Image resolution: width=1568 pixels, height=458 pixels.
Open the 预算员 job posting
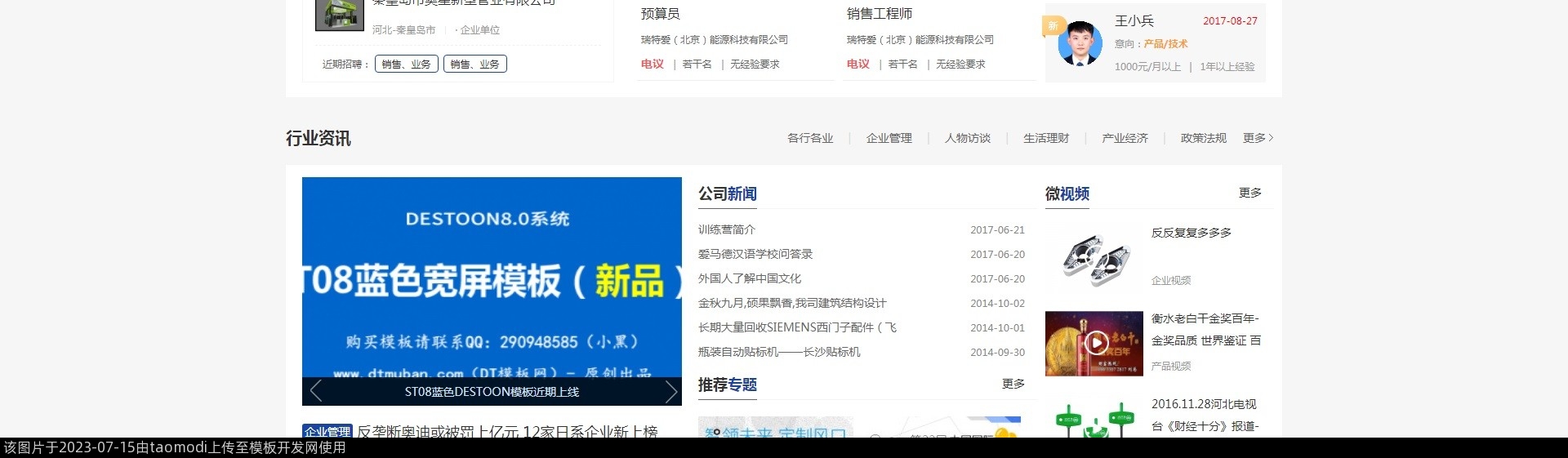click(660, 14)
